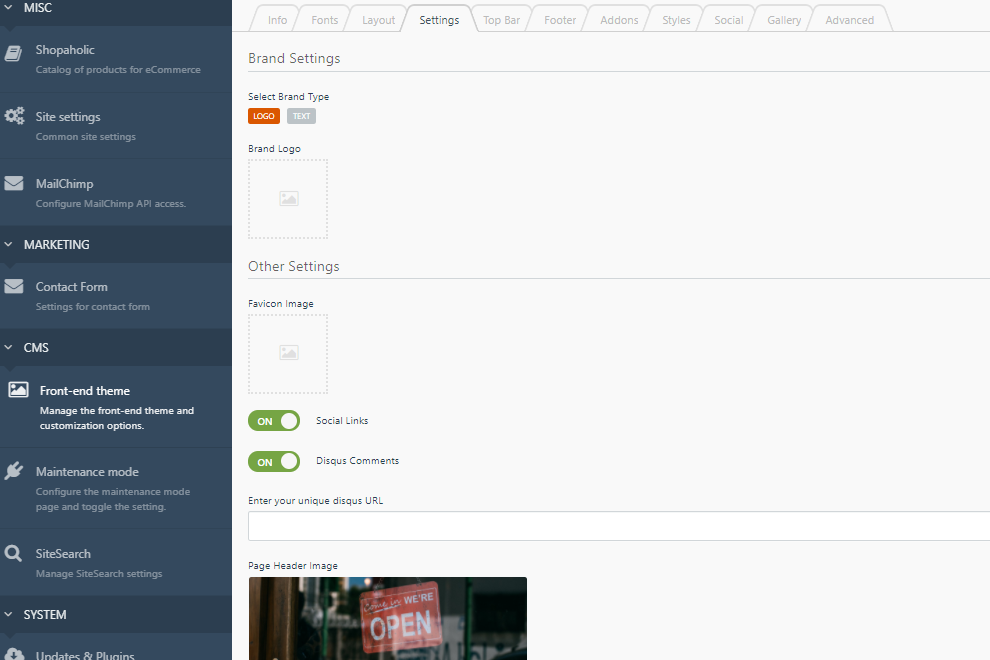Switch to the Styles tab
The height and width of the screenshot is (660, 990).
[x=676, y=20]
